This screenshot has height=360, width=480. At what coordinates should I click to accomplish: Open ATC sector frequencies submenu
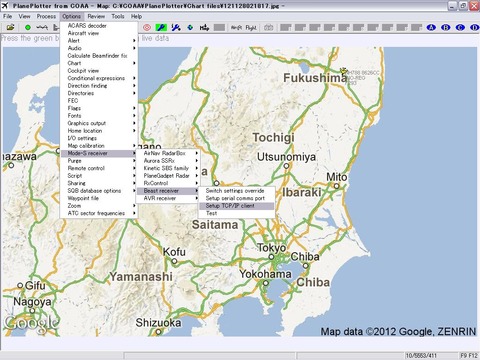[x=99, y=213]
